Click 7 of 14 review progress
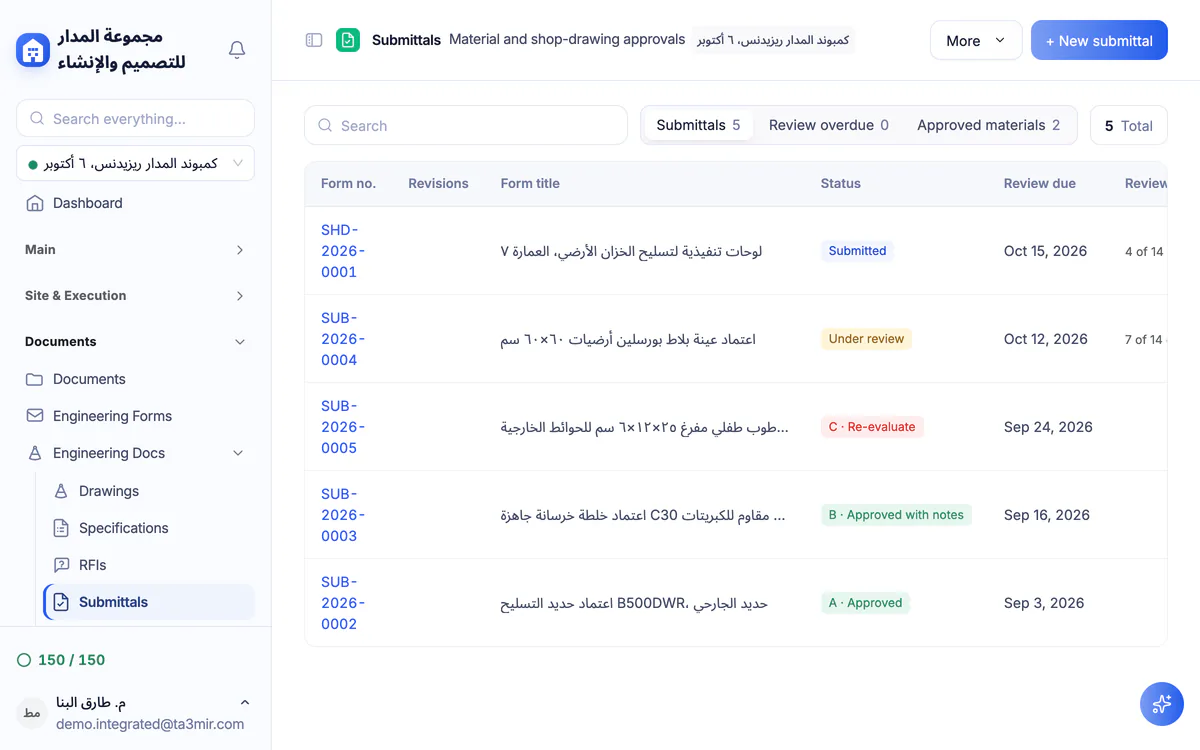The height and width of the screenshot is (750, 1200). [x=1144, y=340]
